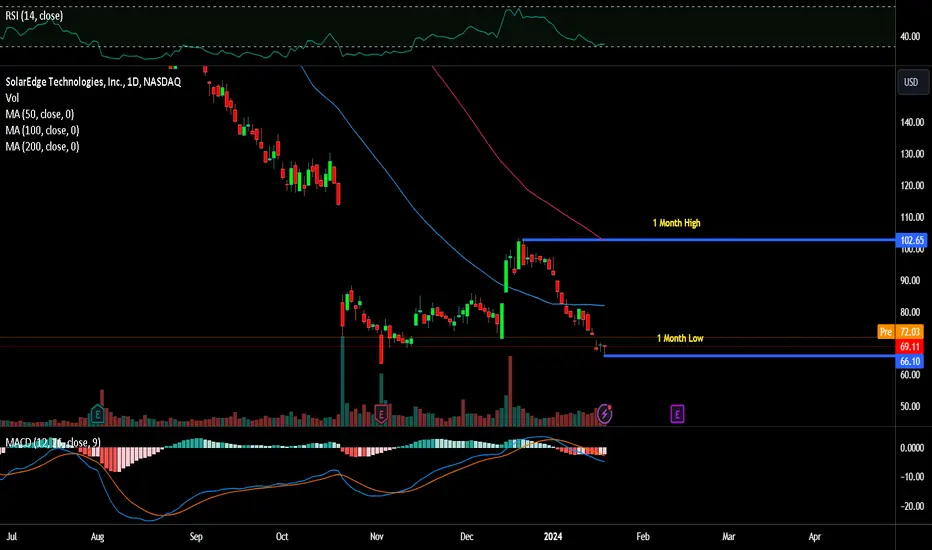Select the MACD indicator label

(53, 442)
